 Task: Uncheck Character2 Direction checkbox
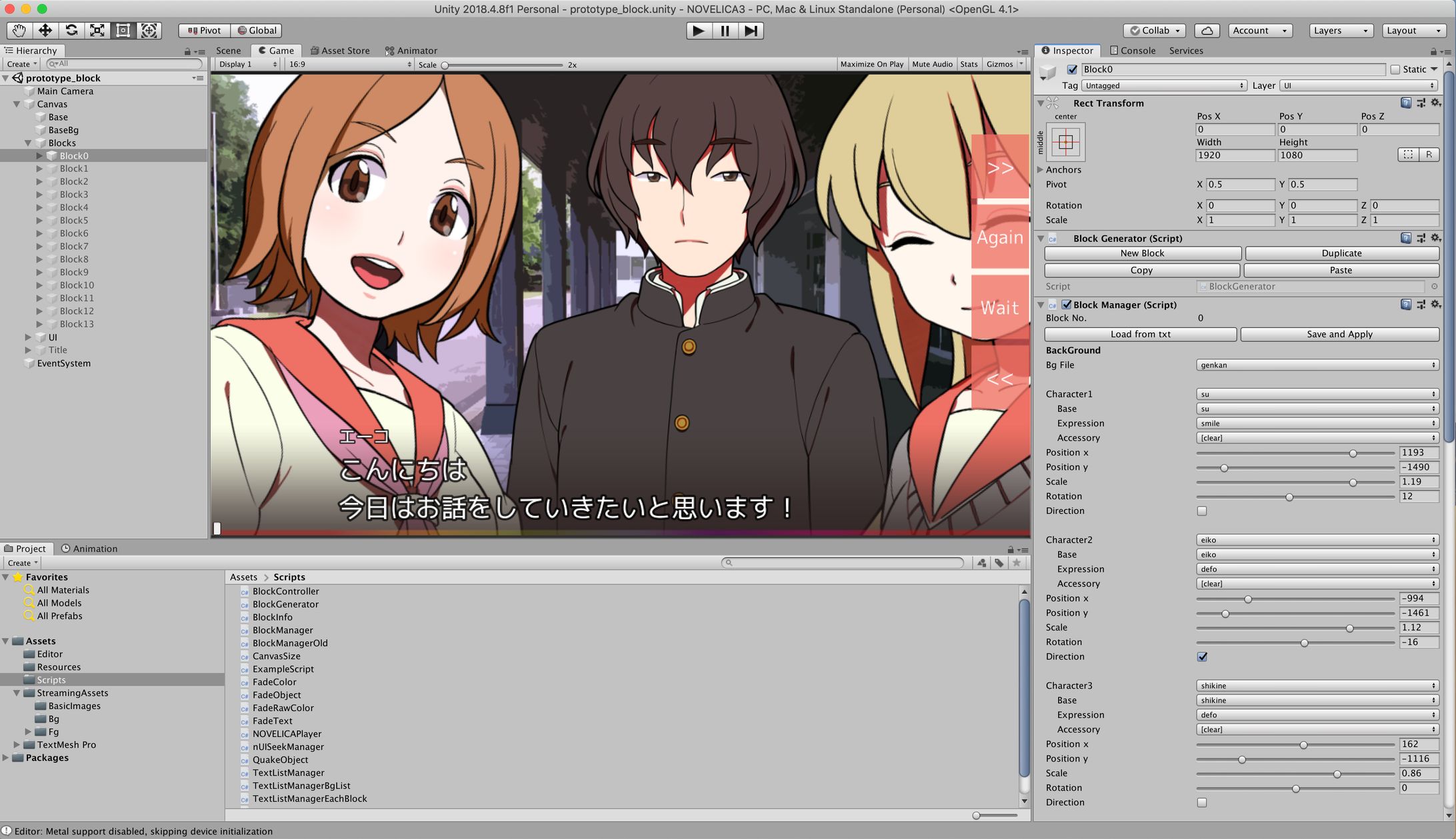click(x=1202, y=657)
